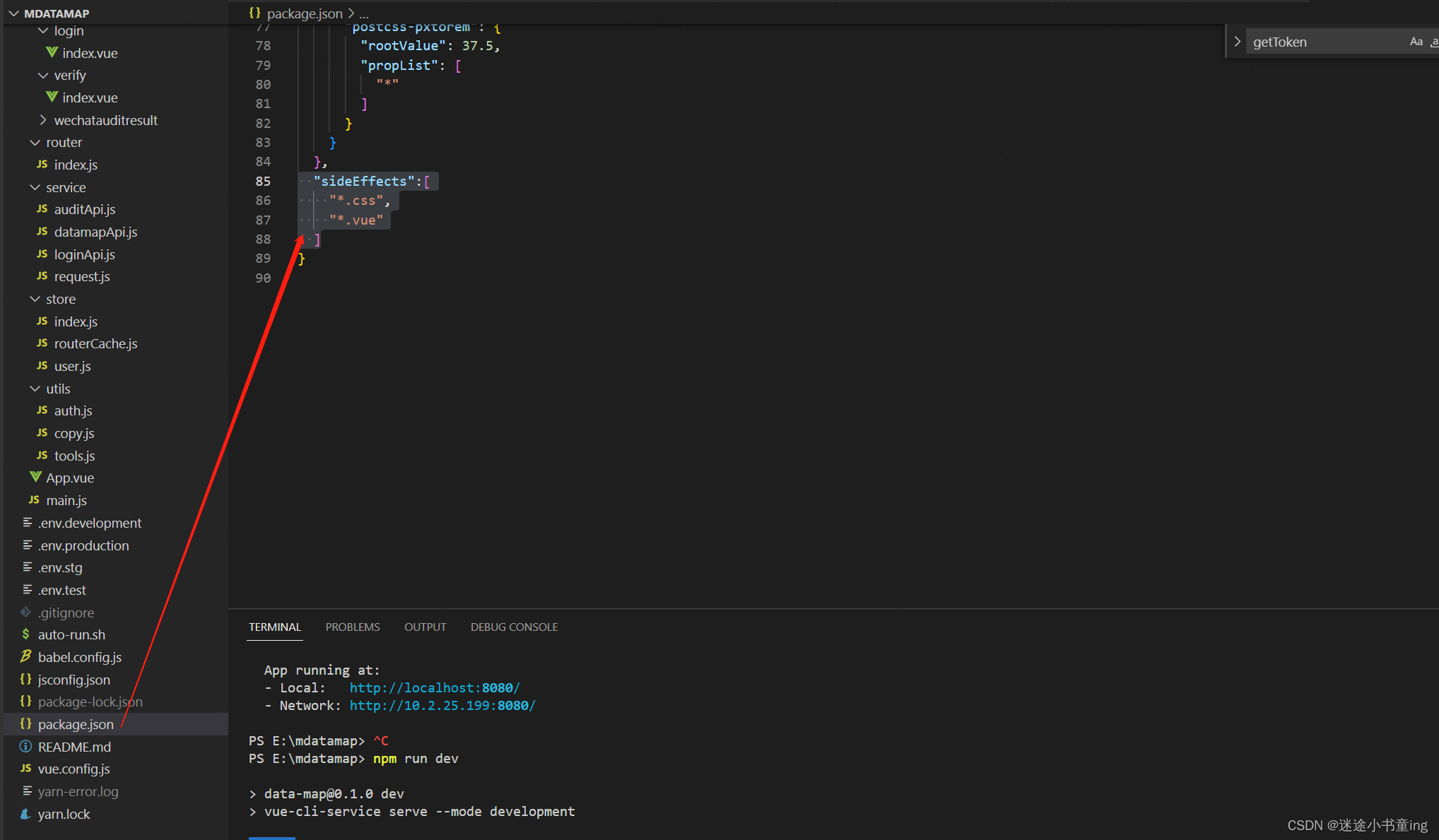
Task: Open loginApi.js file
Action: [x=85, y=254]
